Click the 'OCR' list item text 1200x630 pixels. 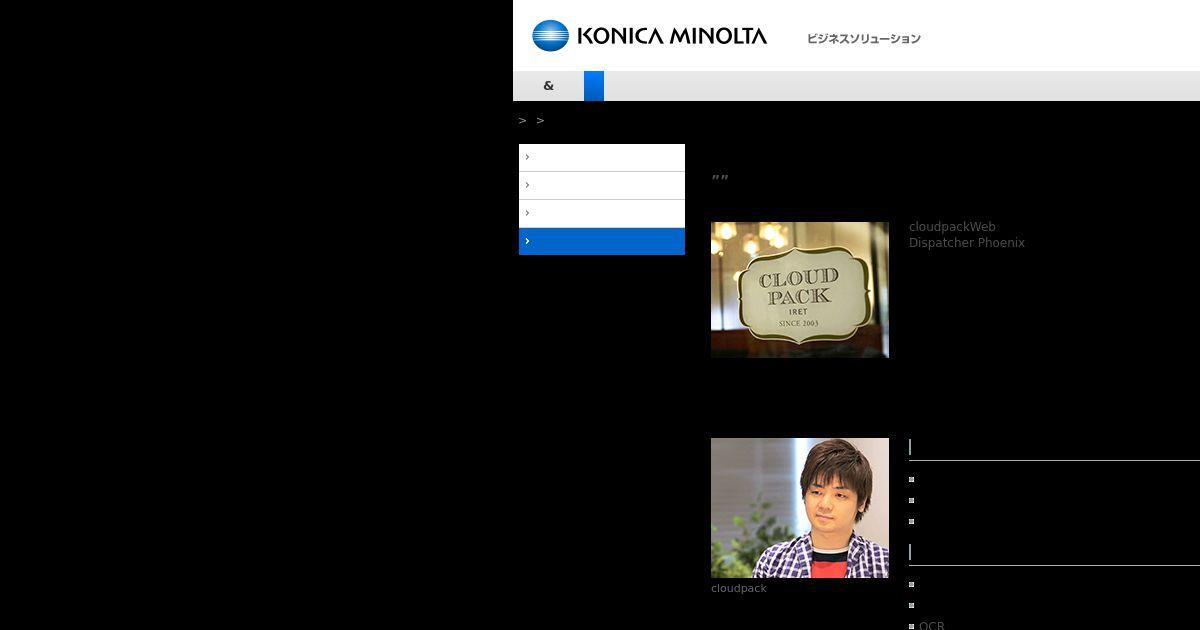click(931, 626)
